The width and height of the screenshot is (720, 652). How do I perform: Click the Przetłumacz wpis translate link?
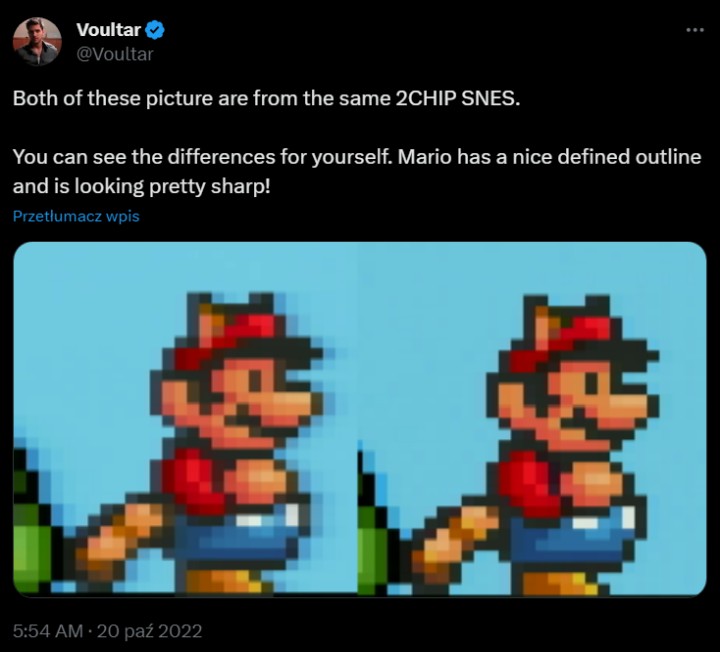[76, 216]
